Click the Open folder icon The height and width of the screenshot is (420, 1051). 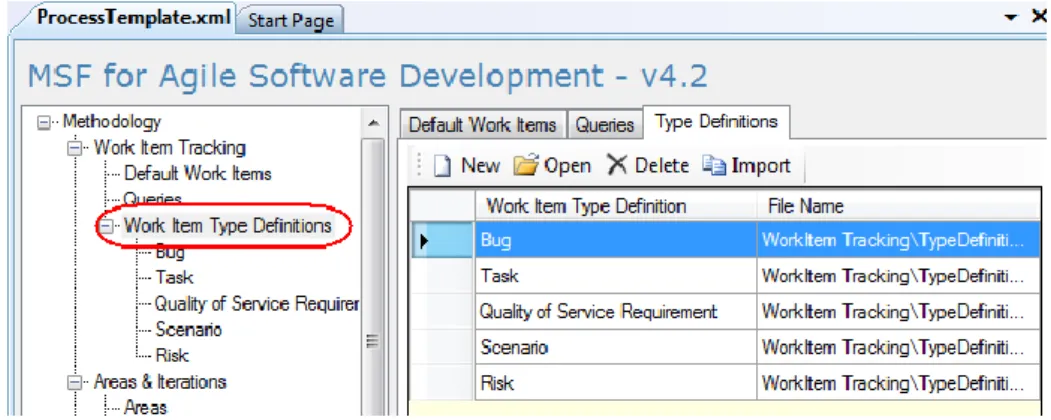[x=527, y=165]
